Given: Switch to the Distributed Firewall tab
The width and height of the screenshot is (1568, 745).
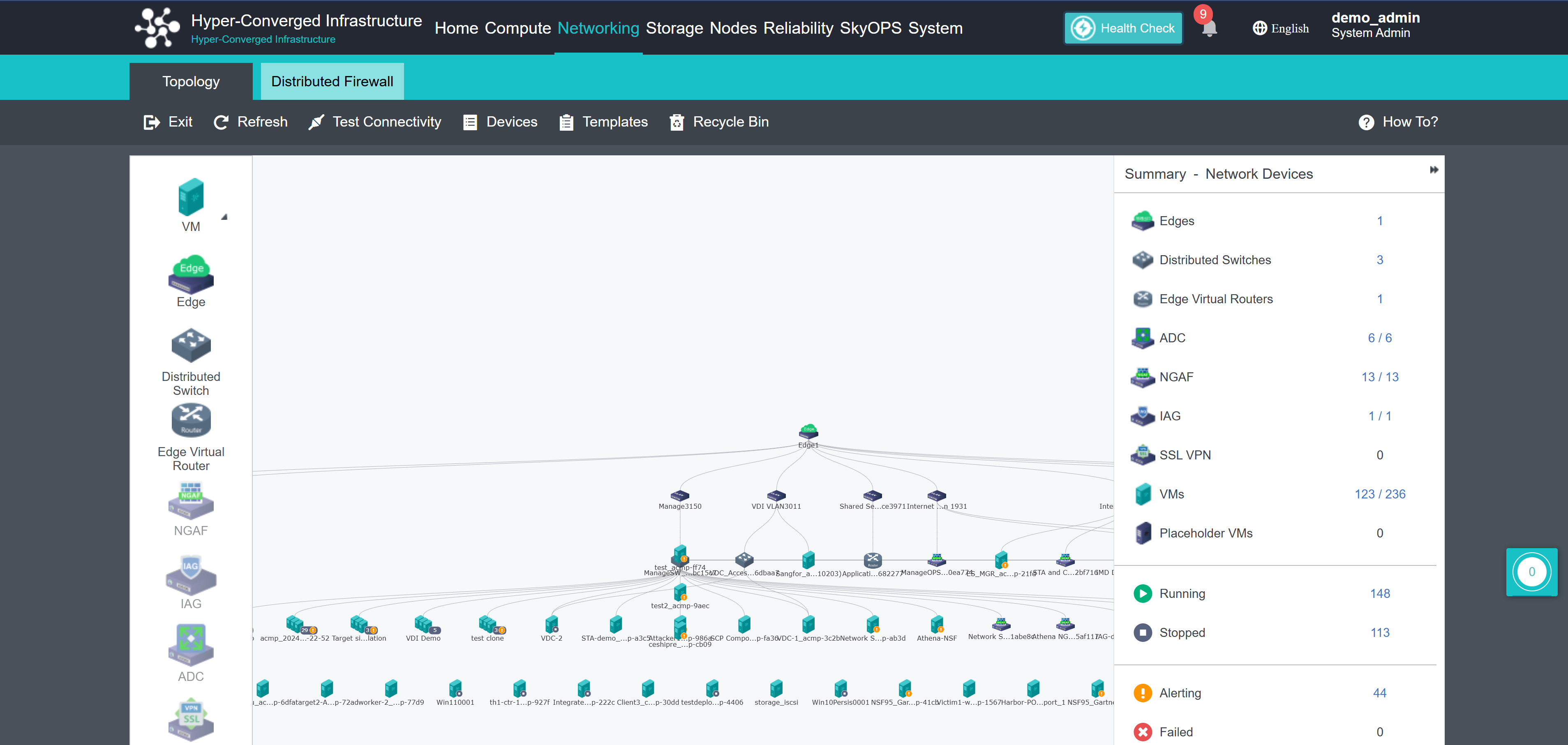Looking at the screenshot, I should (x=332, y=81).
